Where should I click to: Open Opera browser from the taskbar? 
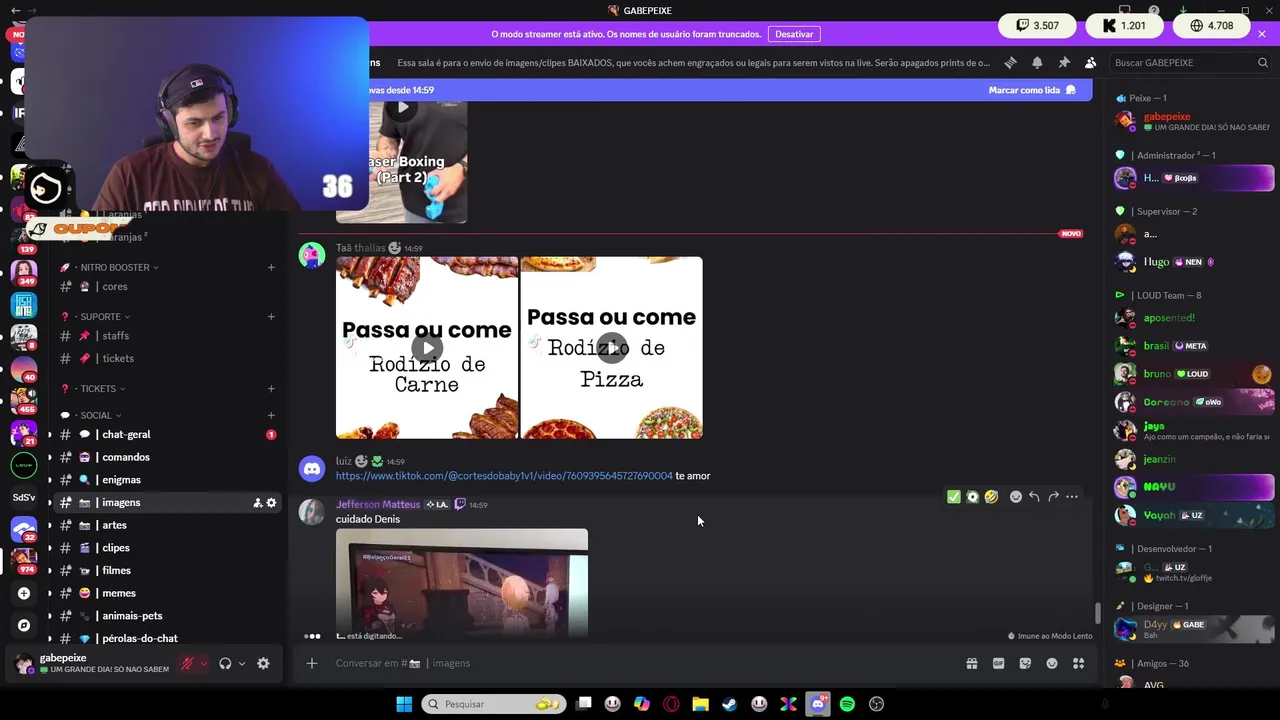point(671,704)
